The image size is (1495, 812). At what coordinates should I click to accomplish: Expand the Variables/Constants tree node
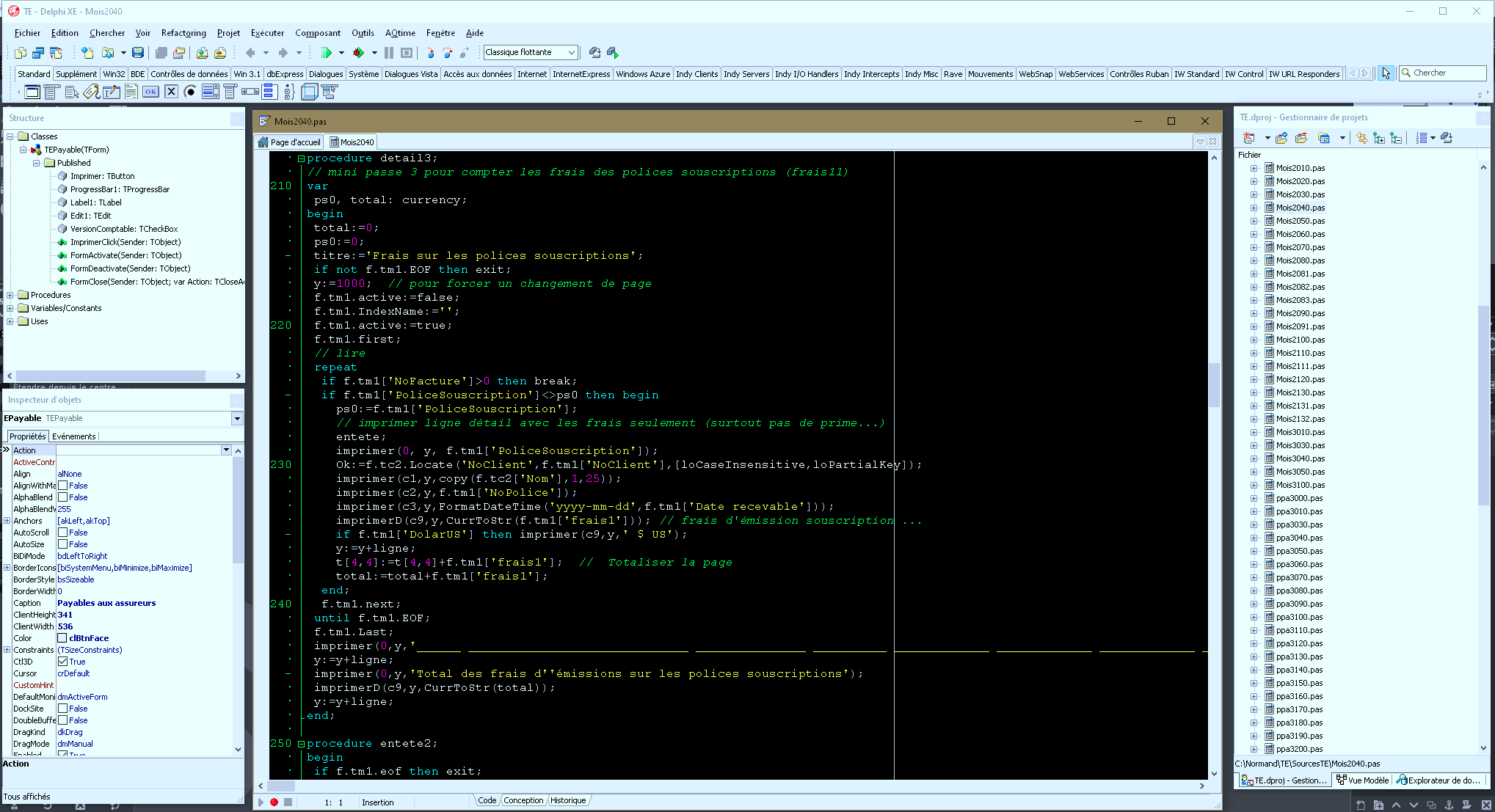pyautogui.click(x=10, y=308)
